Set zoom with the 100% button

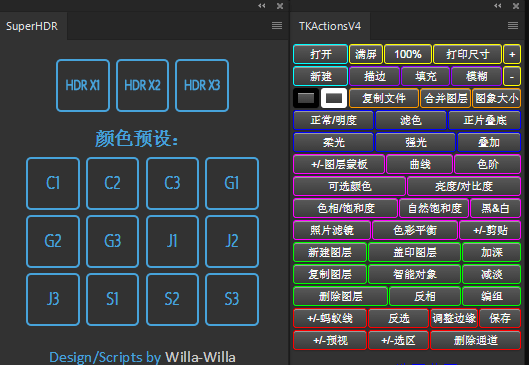(408, 54)
